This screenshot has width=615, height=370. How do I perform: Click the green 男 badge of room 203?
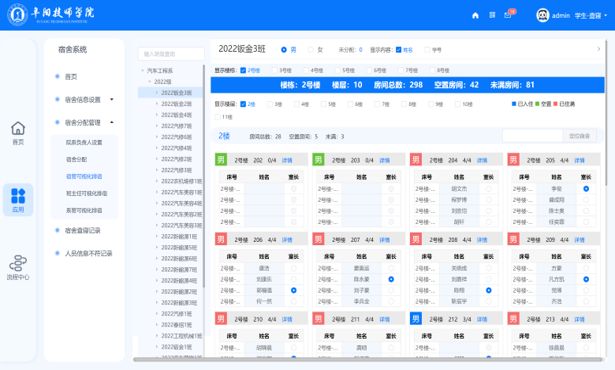coord(318,160)
